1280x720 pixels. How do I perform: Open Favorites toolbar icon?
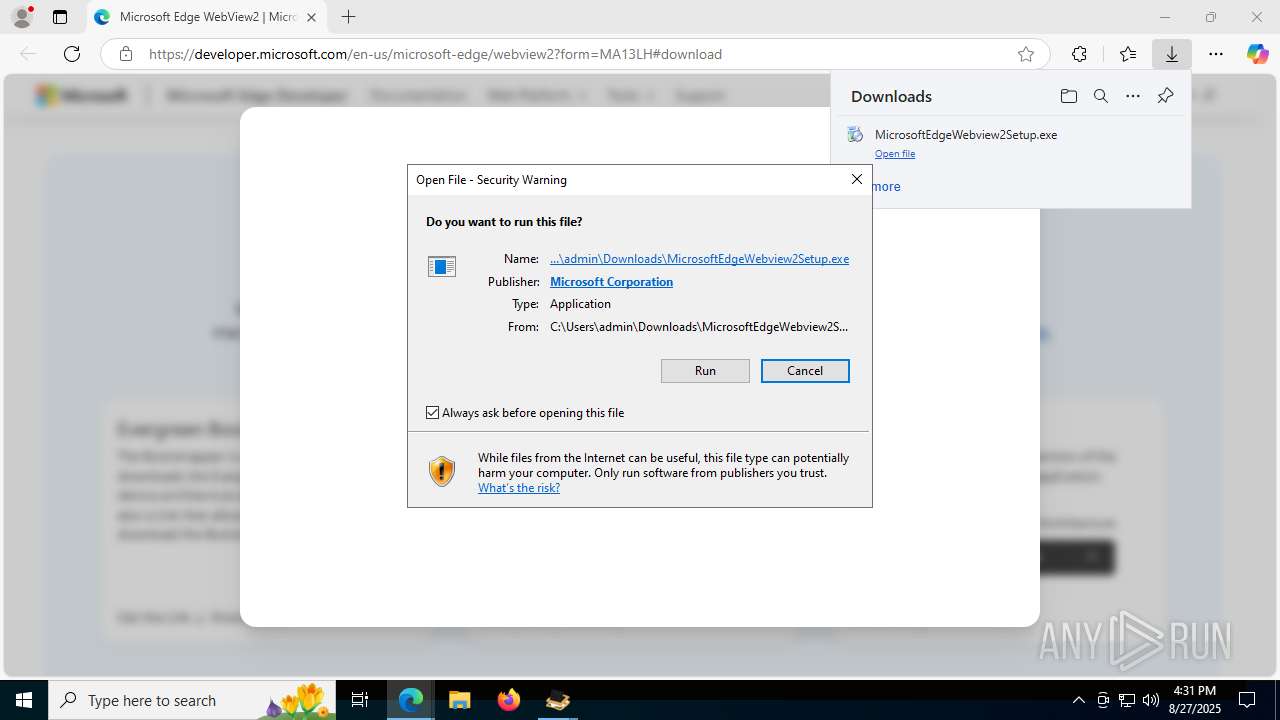click(1128, 54)
